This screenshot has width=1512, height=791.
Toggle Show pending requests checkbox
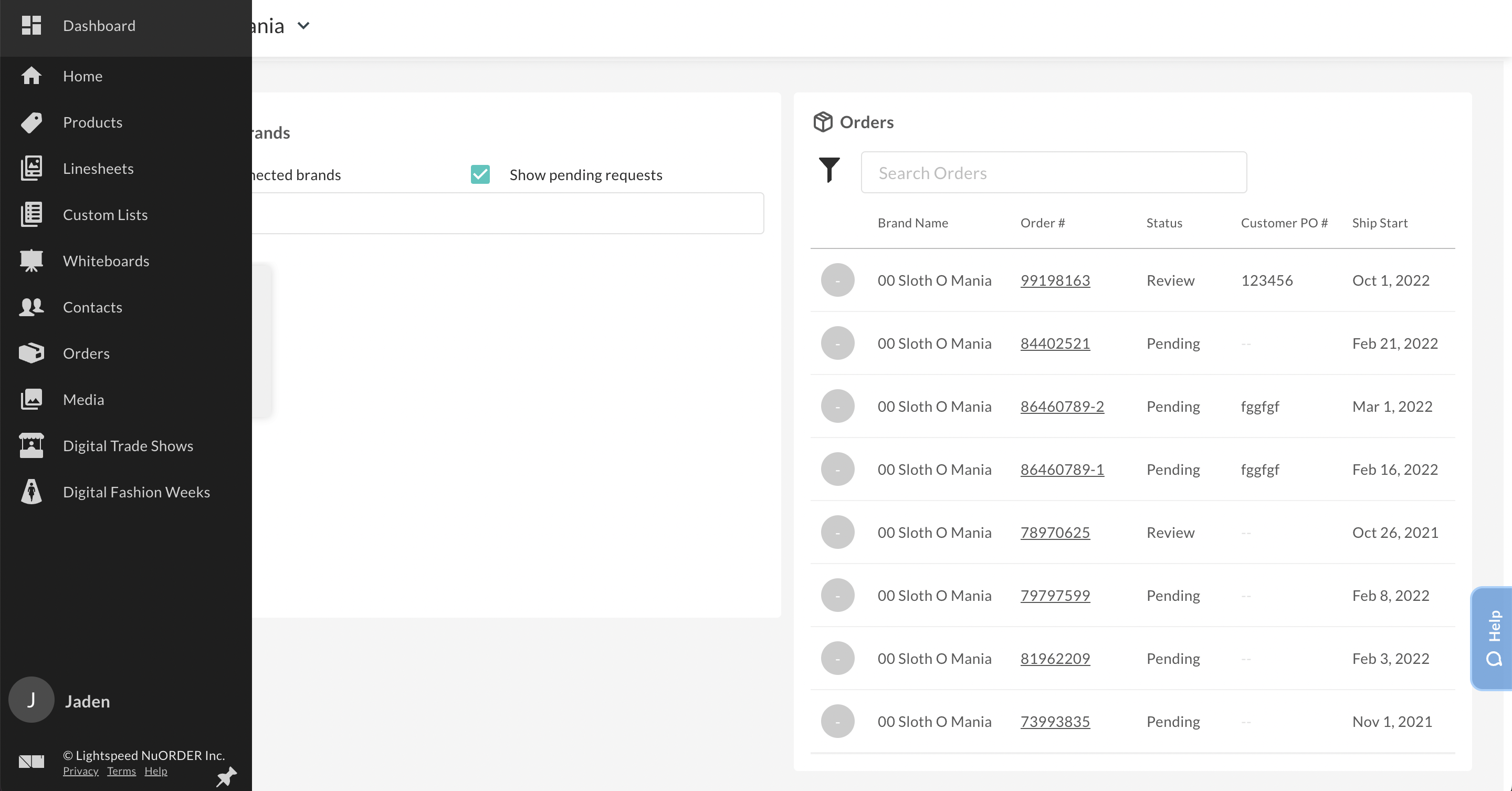(x=481, y=175)
